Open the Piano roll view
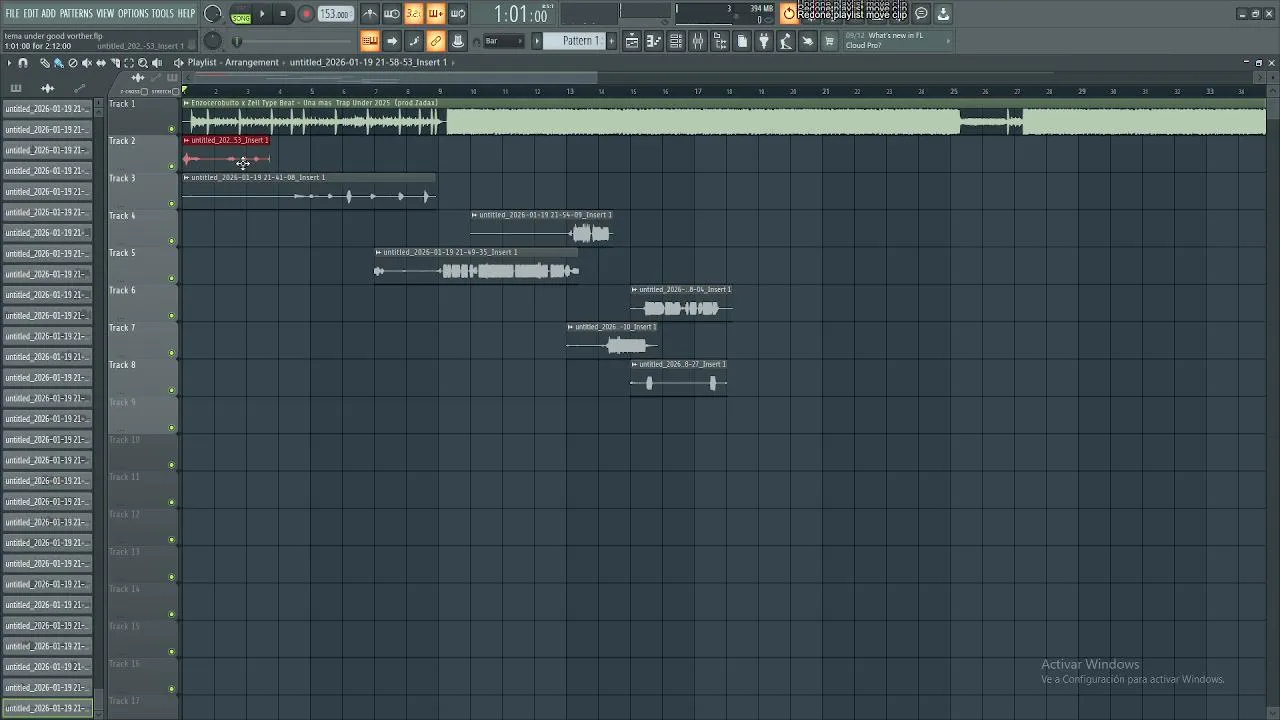The image size is (1280, 720). 654,41
